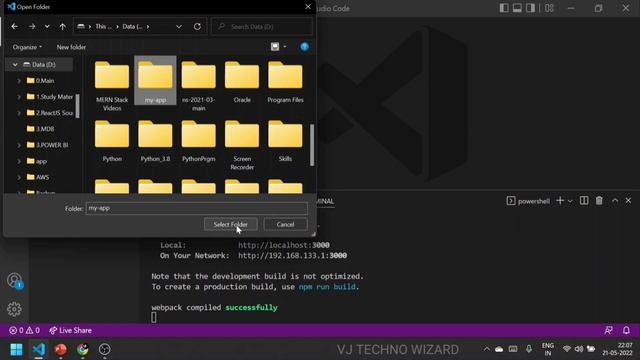Select the Skills folder
This screenshot has width=640, height=360.
(x=285, y=141)
